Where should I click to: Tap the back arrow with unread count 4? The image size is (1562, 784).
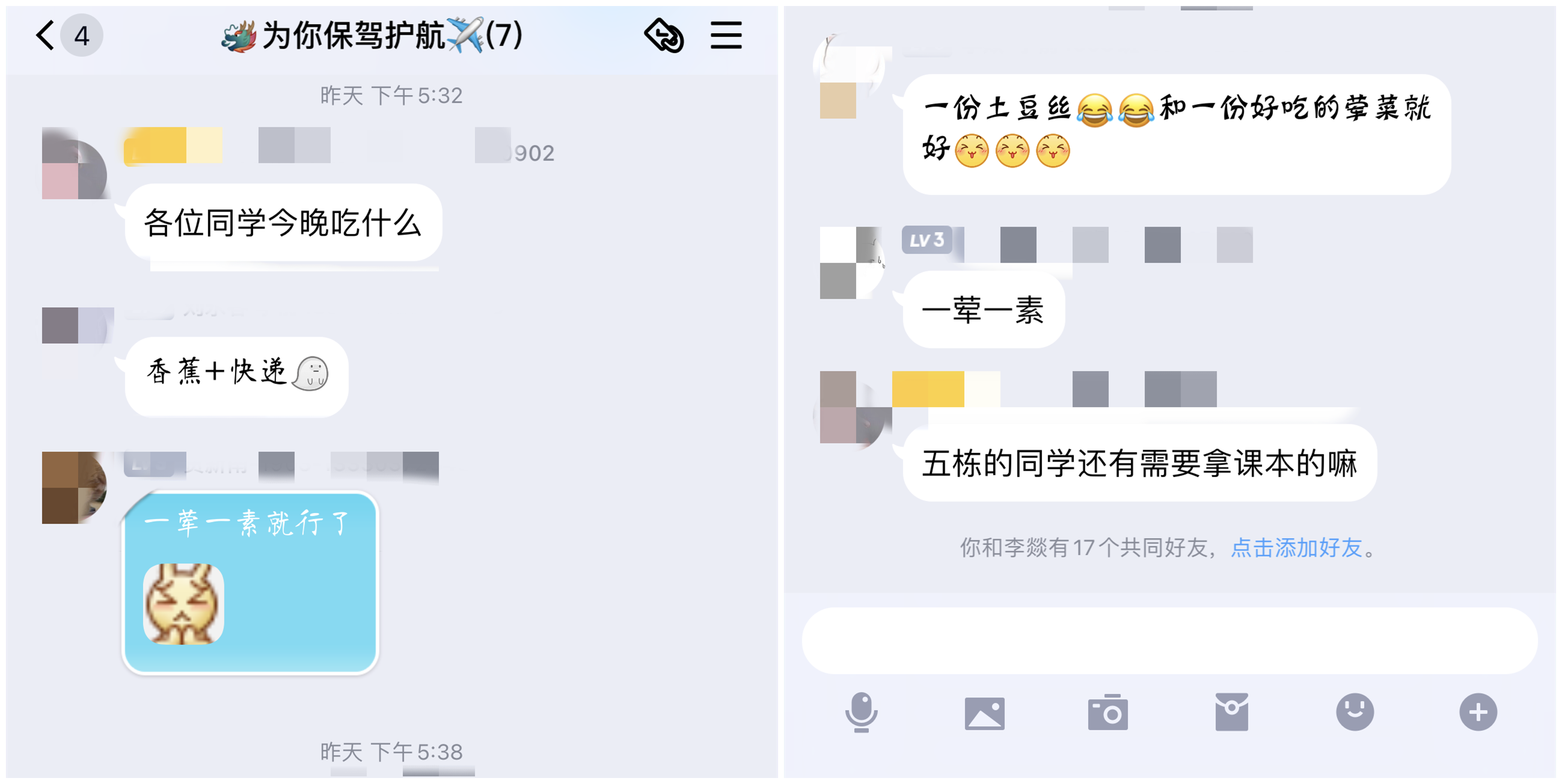click(x=68, y=35)
